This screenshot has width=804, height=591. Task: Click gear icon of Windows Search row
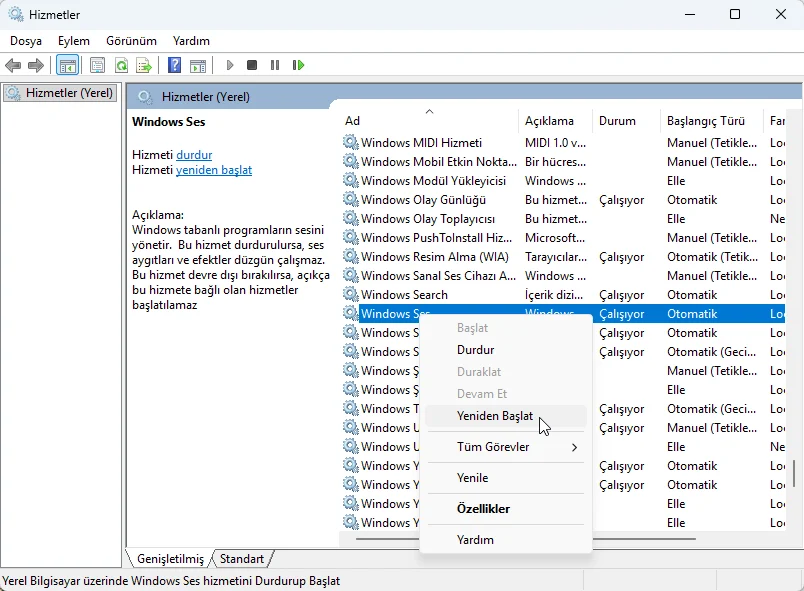(351, 294)
